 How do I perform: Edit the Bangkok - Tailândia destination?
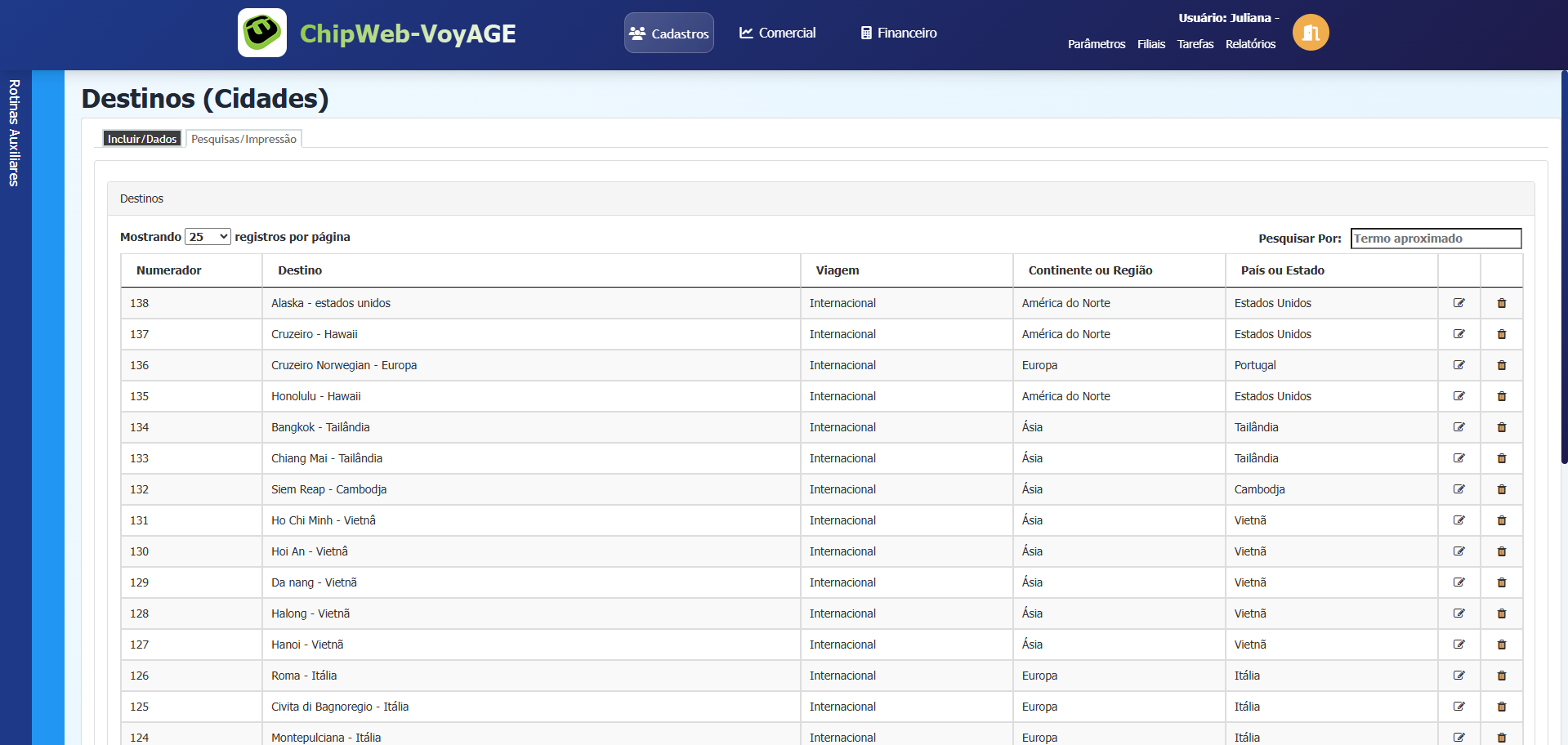(x=1459, y=427)
